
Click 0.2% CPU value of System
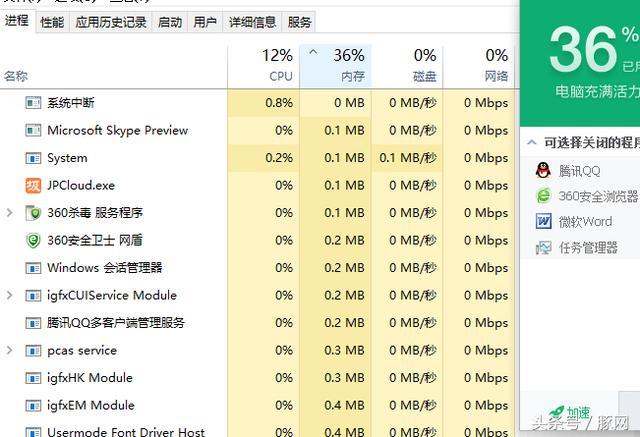tap(279, 157)
